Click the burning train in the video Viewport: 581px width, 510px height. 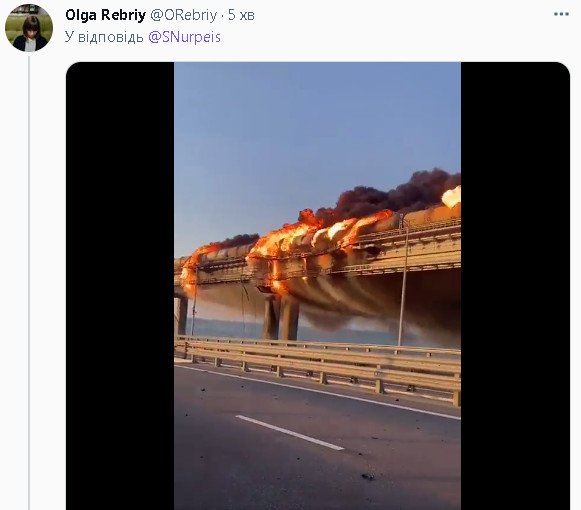[x=319, y=235]
